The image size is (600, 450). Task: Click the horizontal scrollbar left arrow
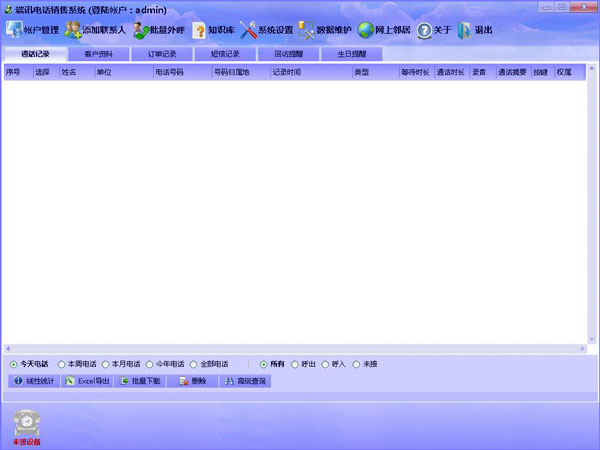coord(8,349)
